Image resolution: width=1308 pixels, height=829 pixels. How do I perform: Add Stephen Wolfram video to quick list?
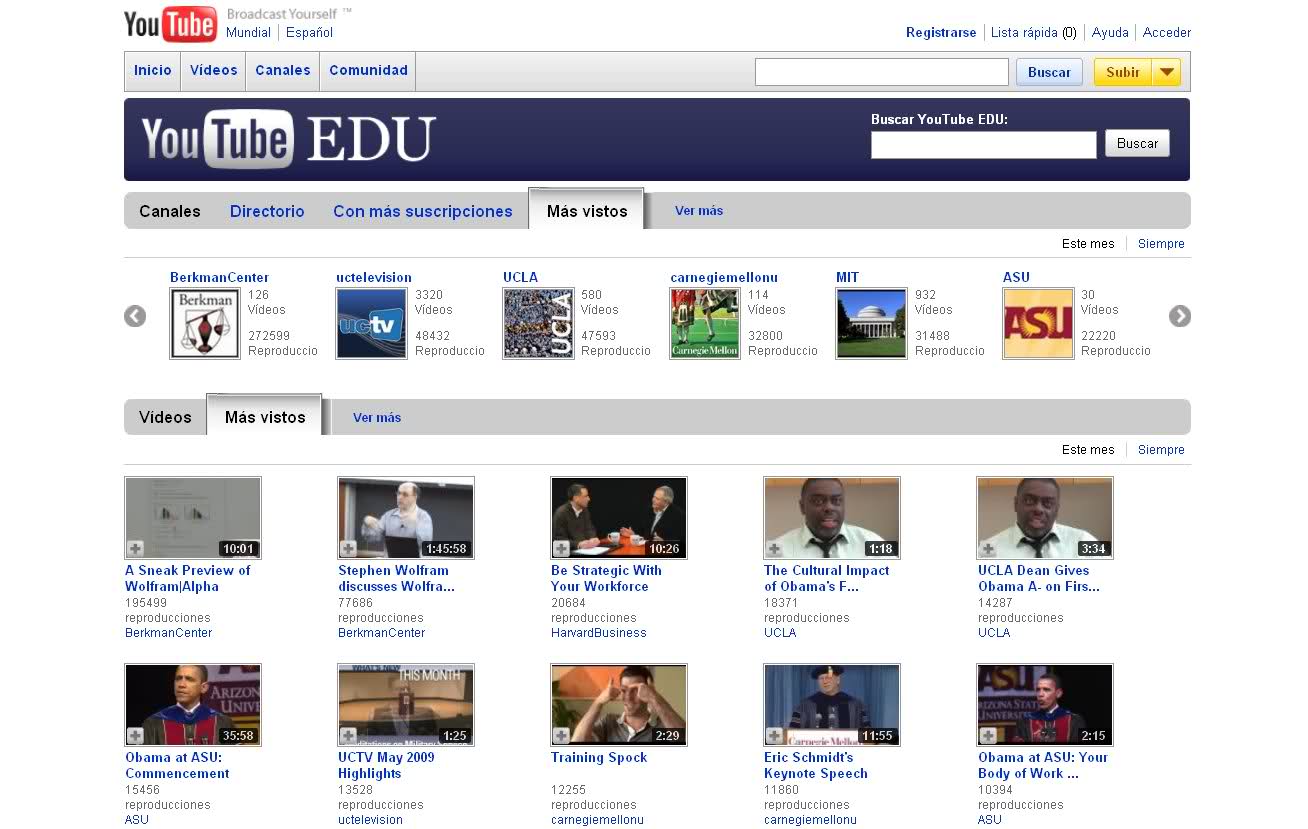(x=348, y=548)
